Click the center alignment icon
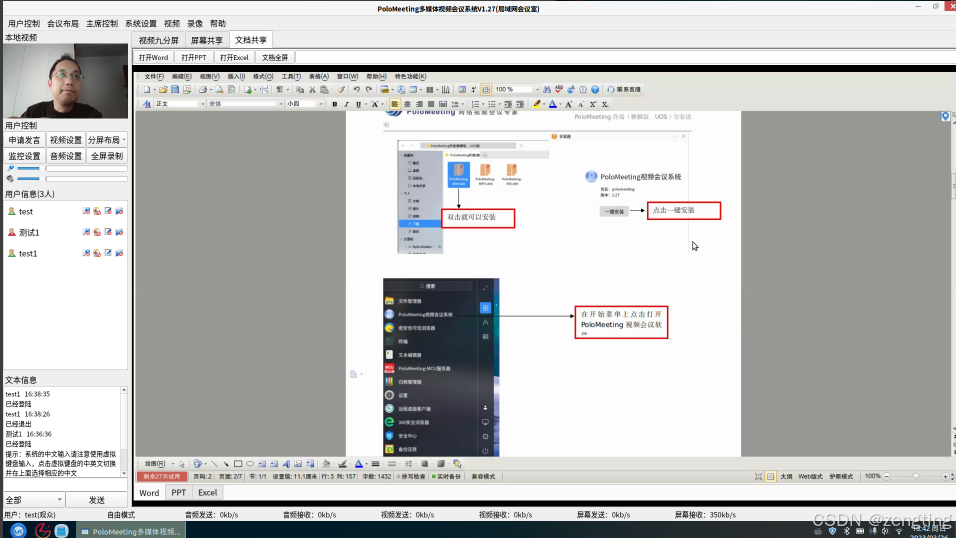This screenshot has height=538, width=956. pos(407,104)
